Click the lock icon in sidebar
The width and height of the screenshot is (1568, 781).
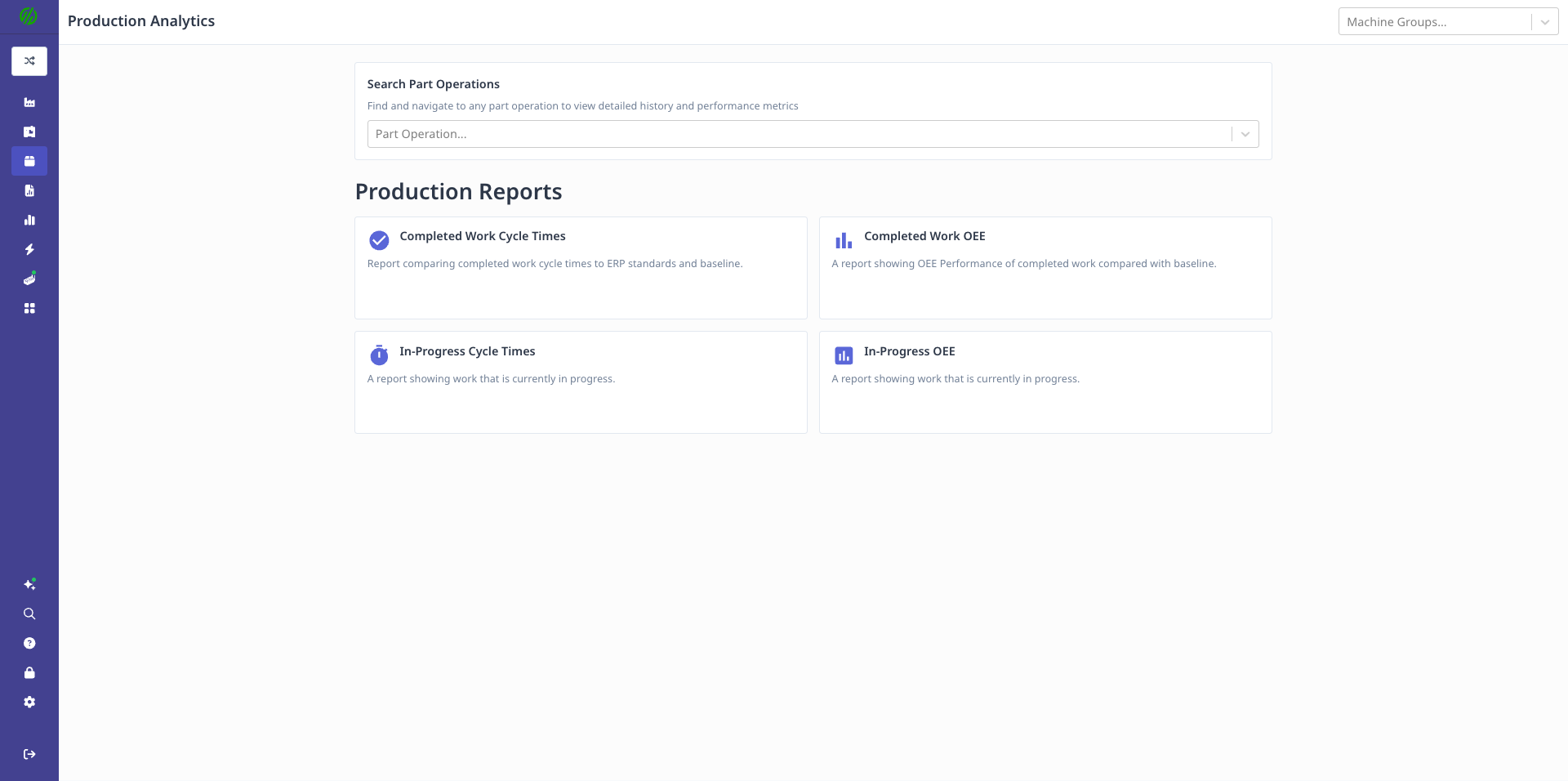pos(29,672)
